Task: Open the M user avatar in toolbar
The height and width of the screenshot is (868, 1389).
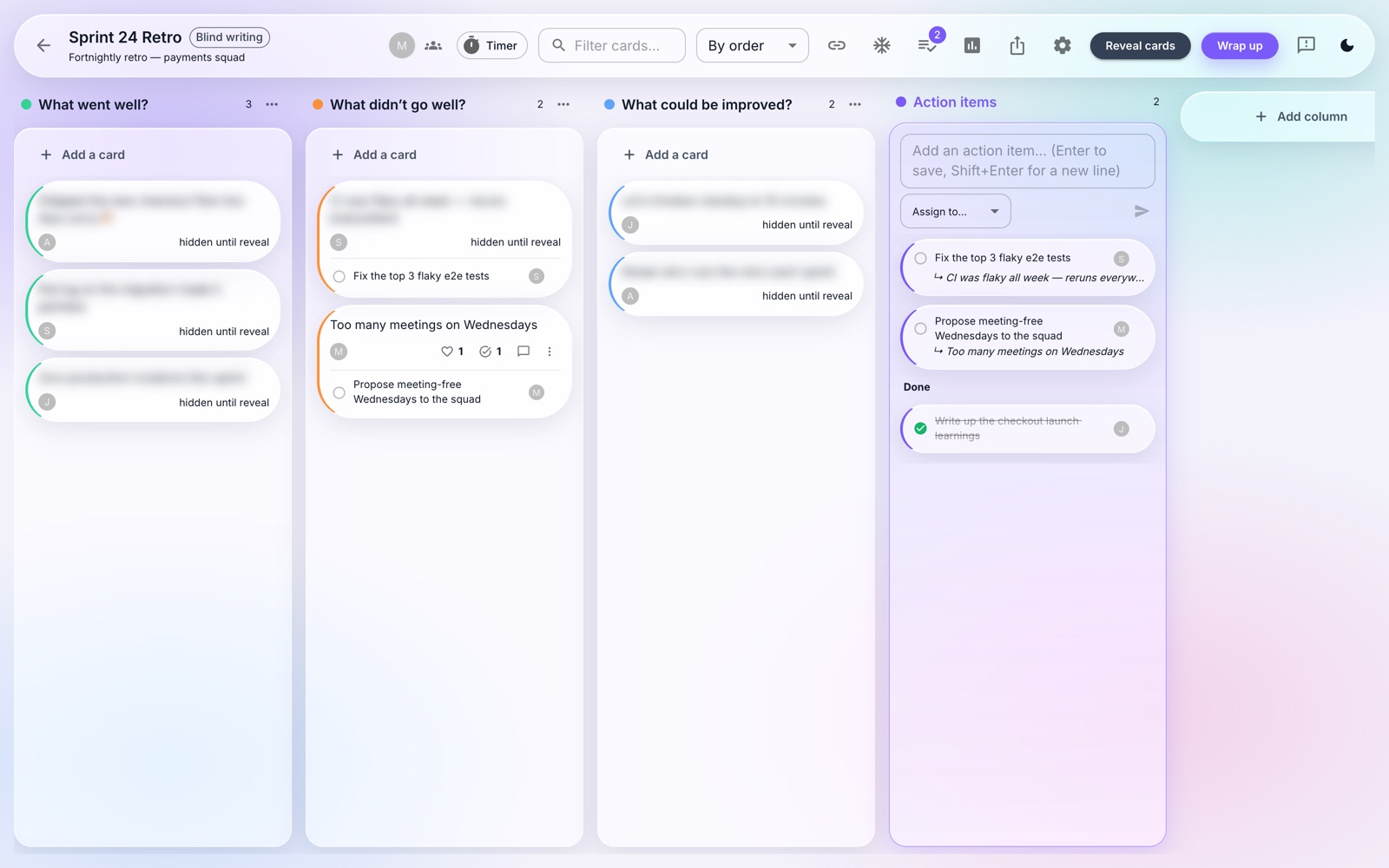Action: (402, 46)
